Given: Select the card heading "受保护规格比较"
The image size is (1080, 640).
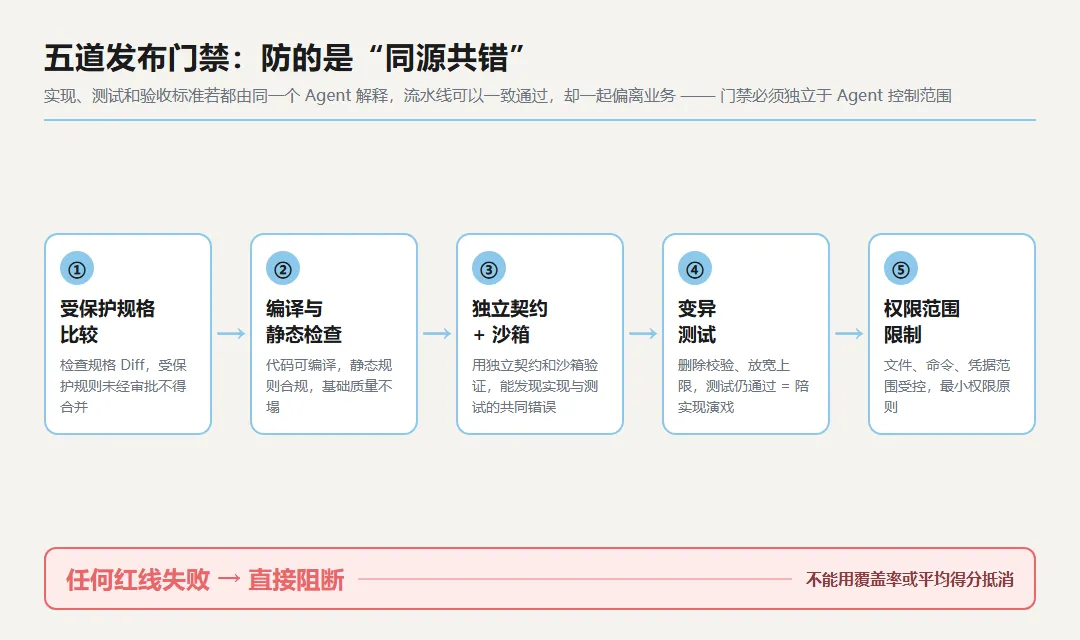Looking at the screenshot, I should [x=107, y=322].
